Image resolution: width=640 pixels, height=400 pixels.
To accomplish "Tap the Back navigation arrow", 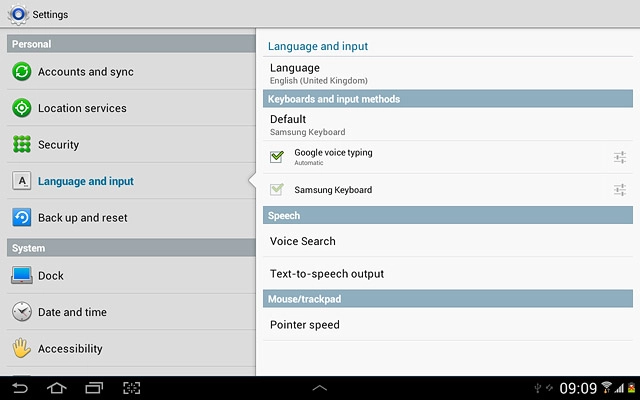I will [20, 387].
